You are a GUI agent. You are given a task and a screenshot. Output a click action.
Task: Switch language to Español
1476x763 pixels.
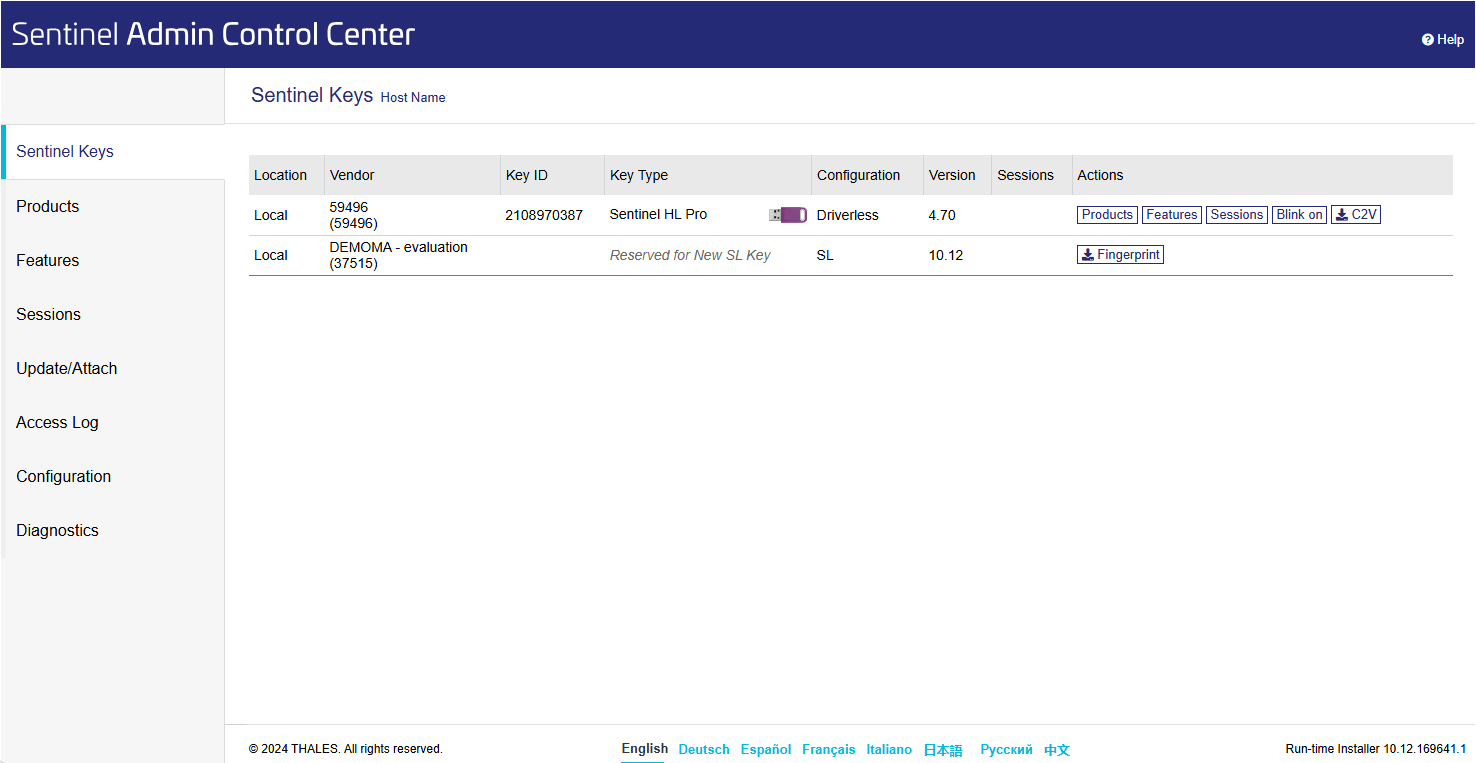pyautogui.click(x=766, y=749)
